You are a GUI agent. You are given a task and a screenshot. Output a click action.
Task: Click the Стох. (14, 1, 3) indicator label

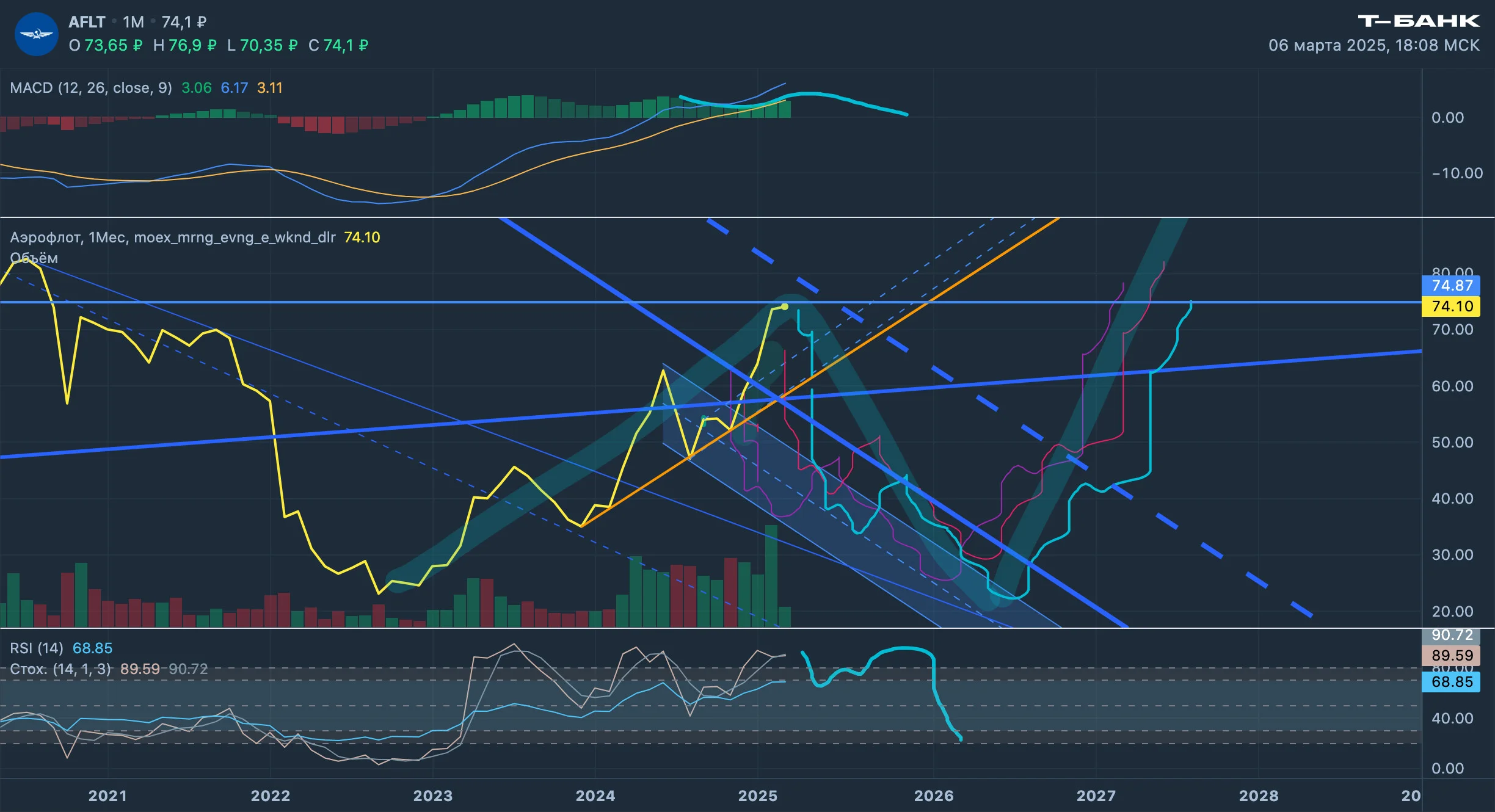click(60, 669)
